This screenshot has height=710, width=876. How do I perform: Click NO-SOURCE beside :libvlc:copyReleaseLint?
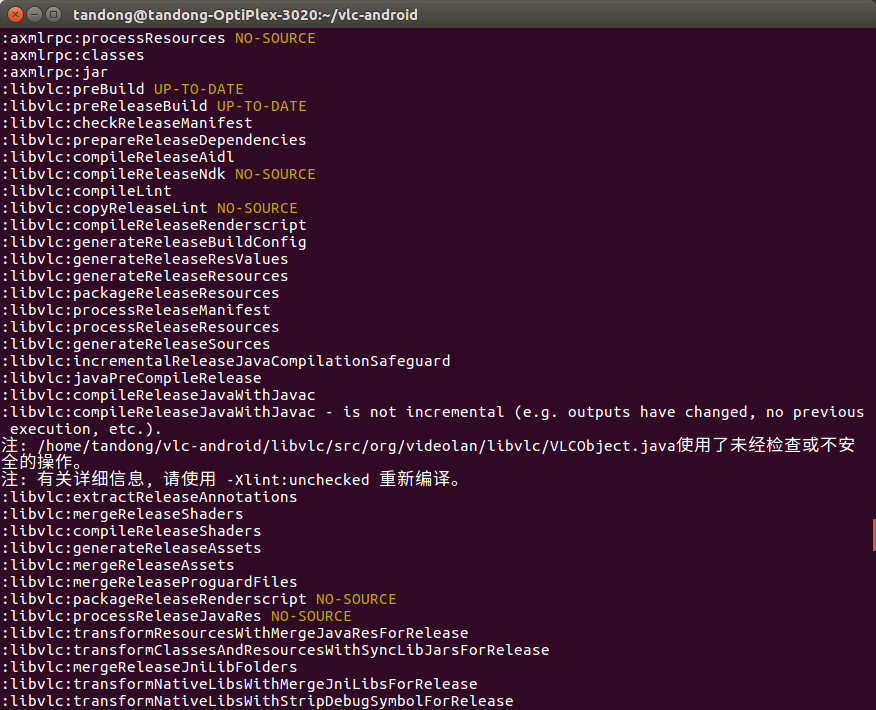click(257, 208)
